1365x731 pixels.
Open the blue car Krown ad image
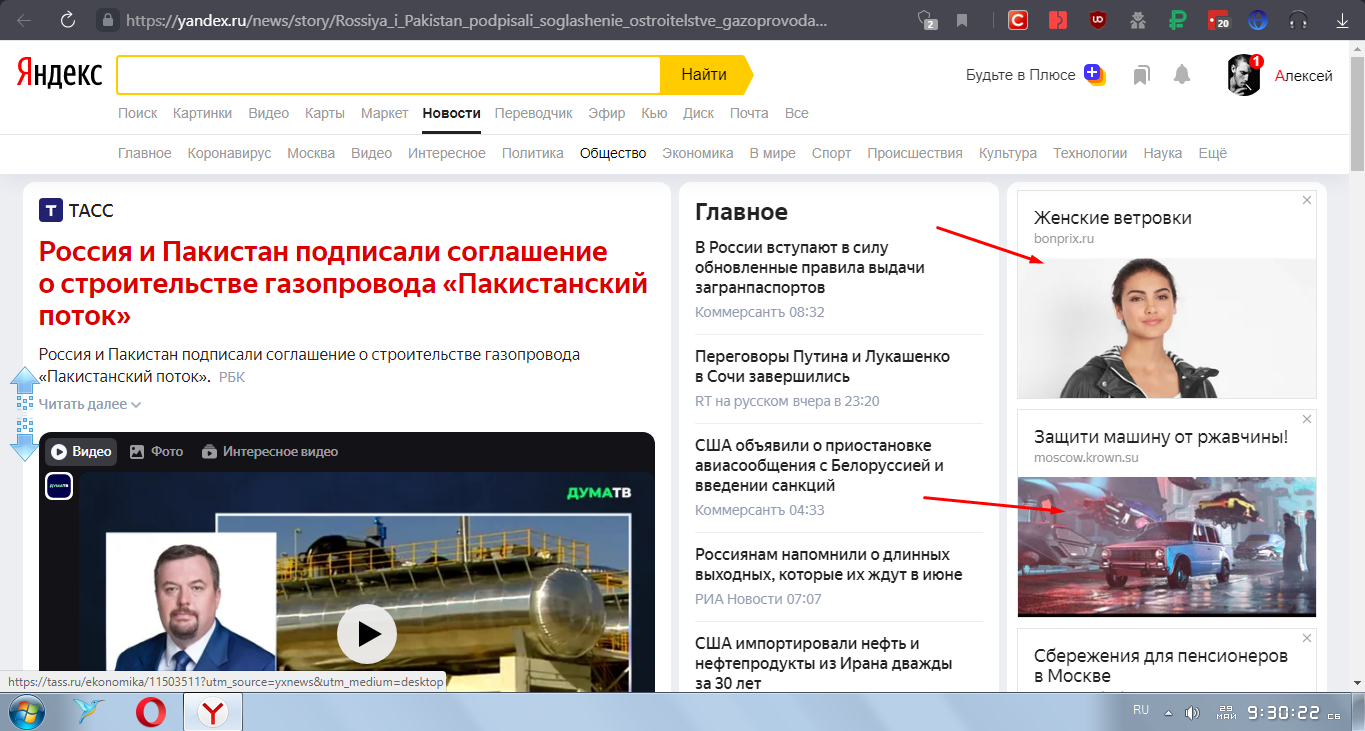(x=1166, y=546)
